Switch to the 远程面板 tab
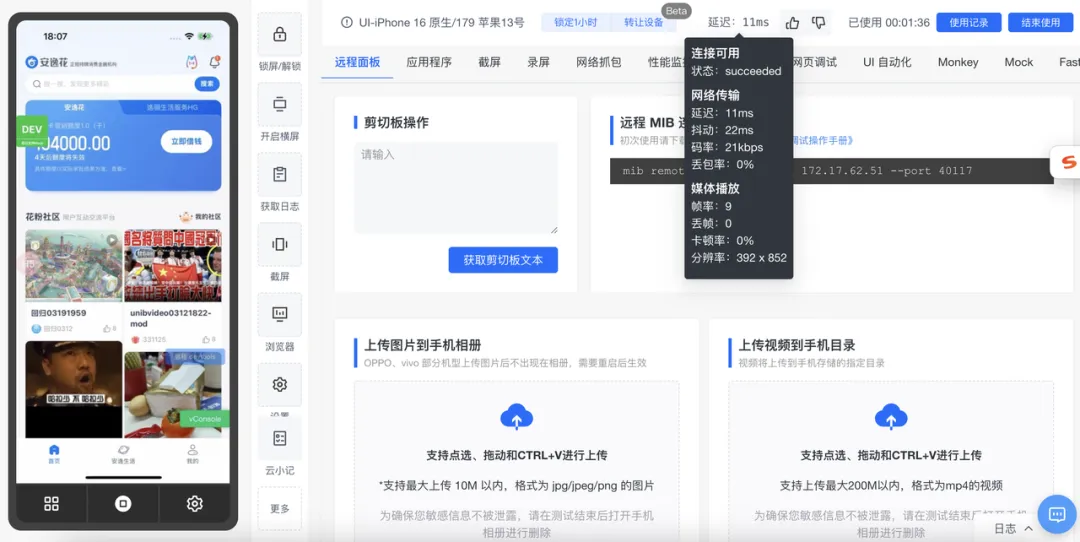1080x542 pixels. tap(357, 62)
